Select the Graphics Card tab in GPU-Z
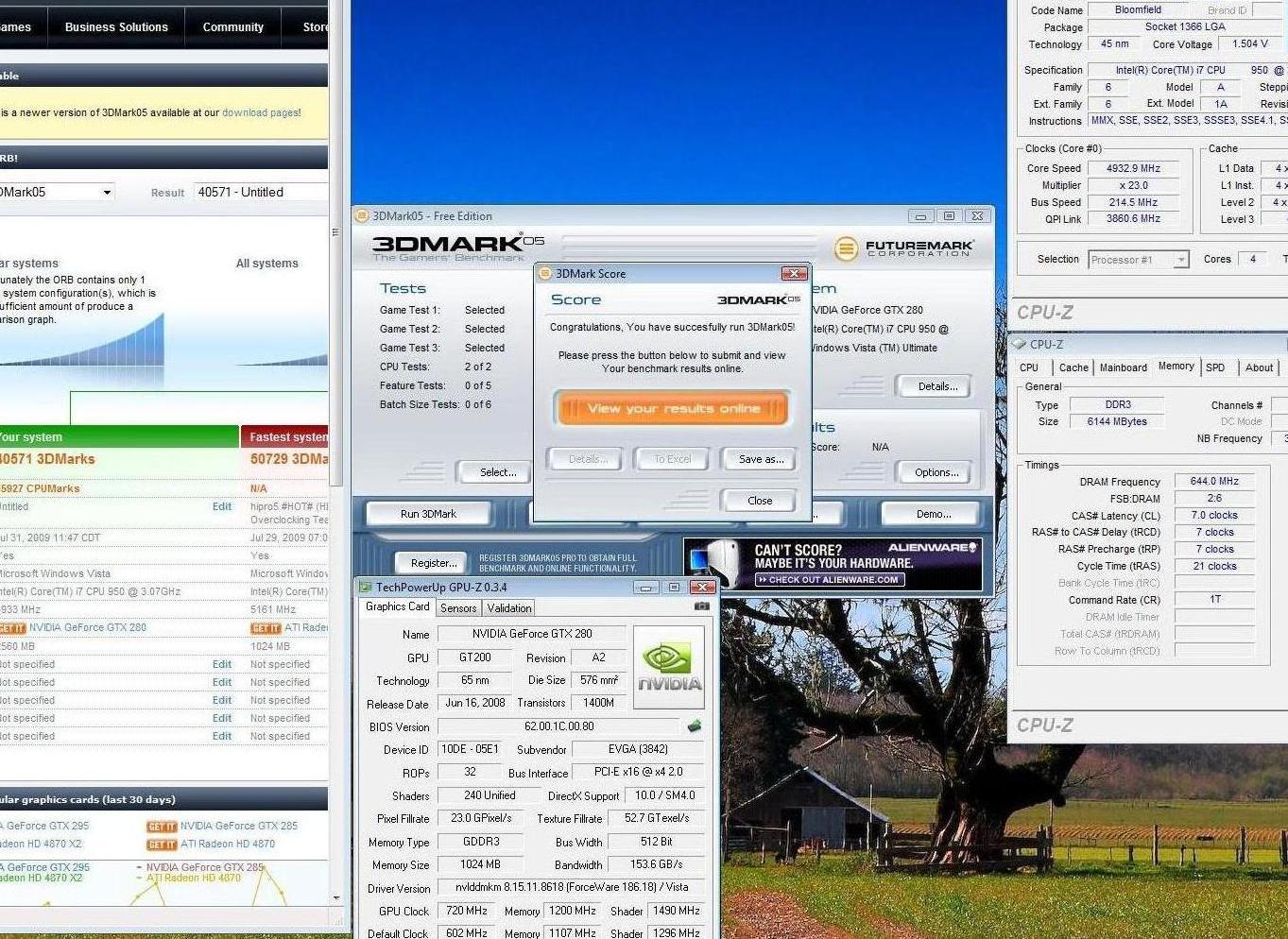 [x=397, y=606]
